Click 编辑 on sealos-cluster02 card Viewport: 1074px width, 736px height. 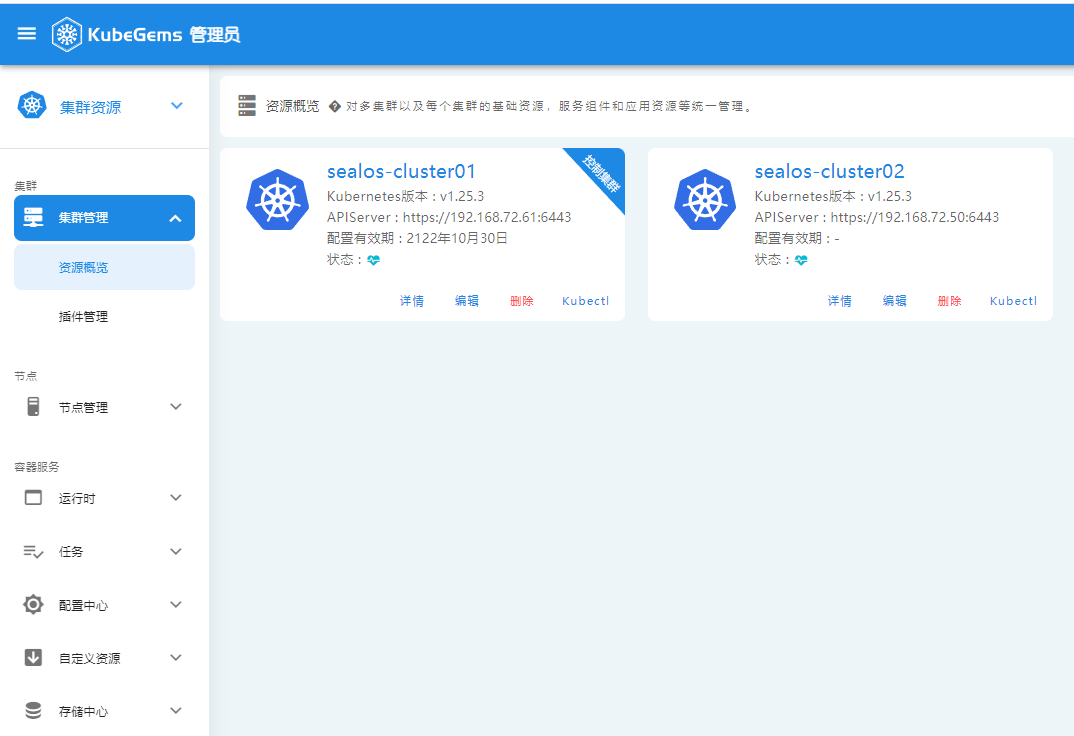point(894,301)
